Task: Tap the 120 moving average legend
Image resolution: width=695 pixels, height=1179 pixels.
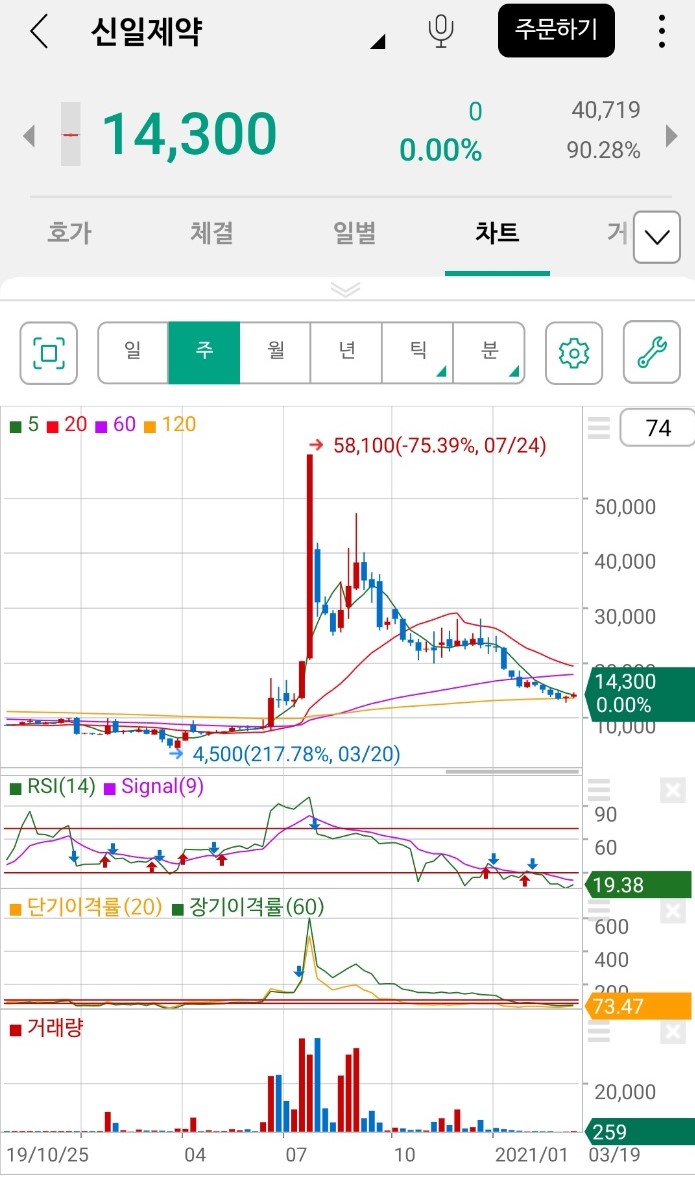Action: 170,425
